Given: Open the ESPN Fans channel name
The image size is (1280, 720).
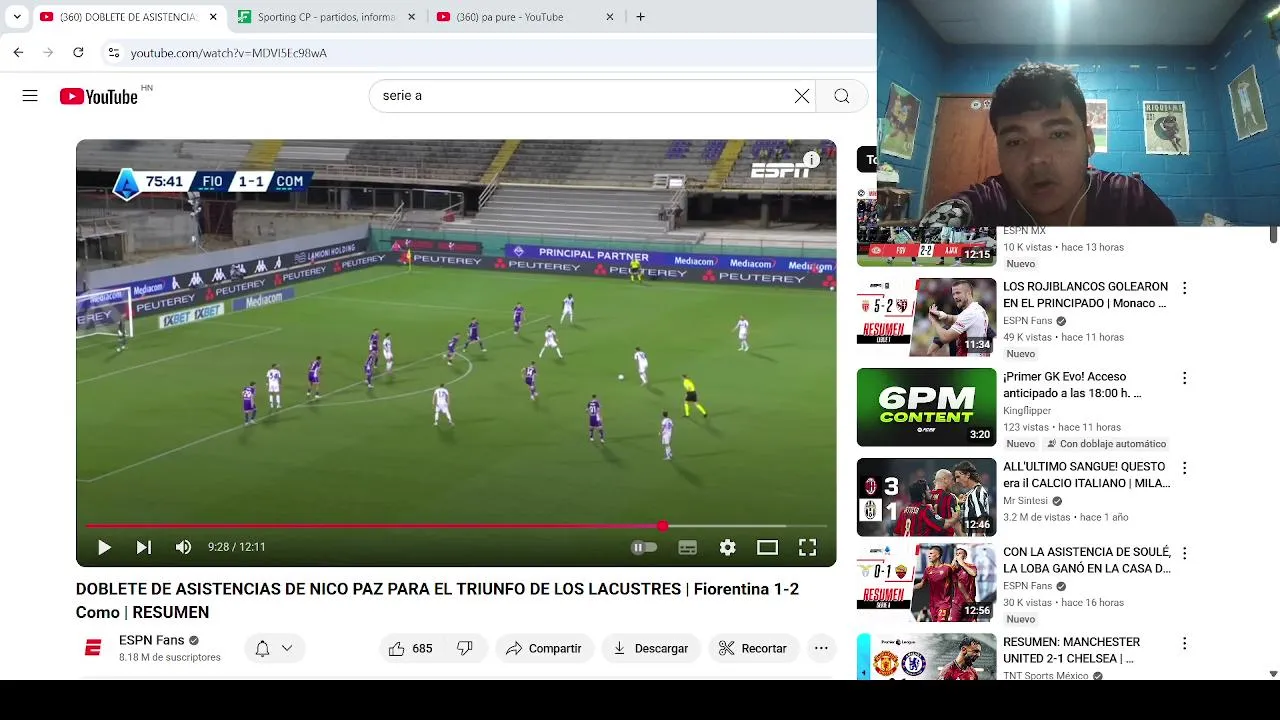Looking at the screenshot, I should [x=151, y=640].
